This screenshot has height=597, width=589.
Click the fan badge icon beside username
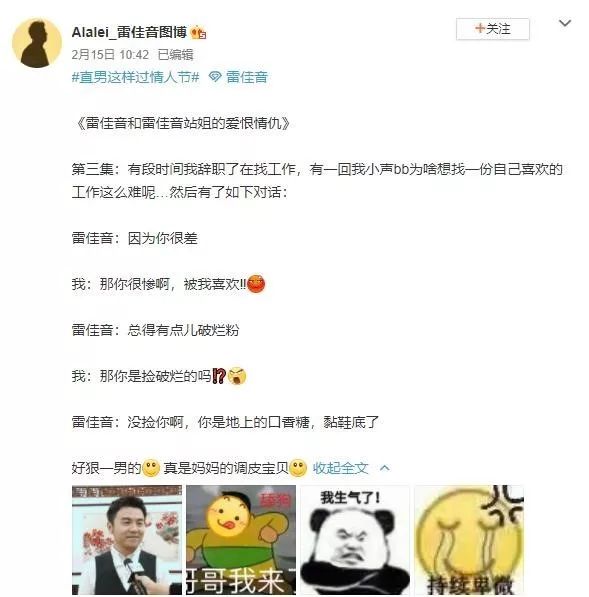[198, 33]
